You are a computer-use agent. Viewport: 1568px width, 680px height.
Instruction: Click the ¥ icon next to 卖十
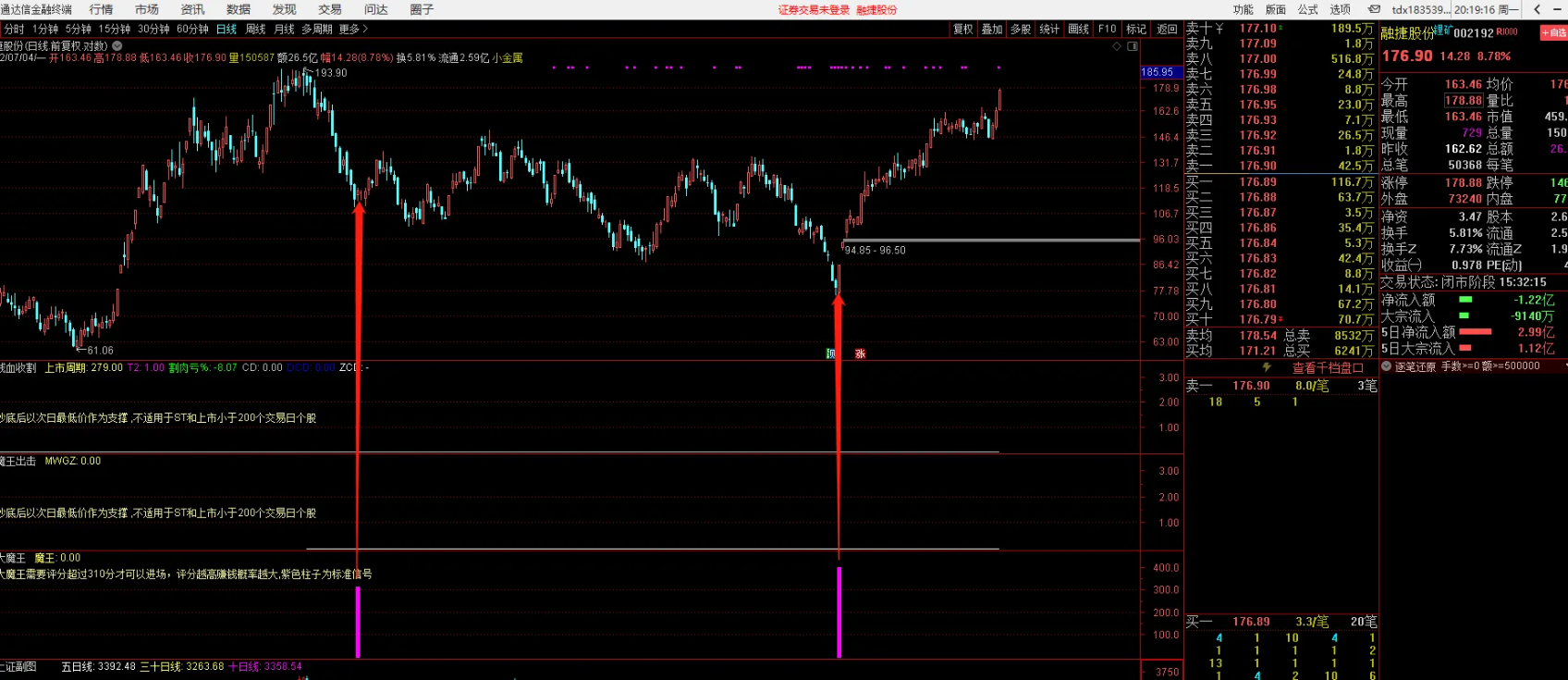point(1219,29)
